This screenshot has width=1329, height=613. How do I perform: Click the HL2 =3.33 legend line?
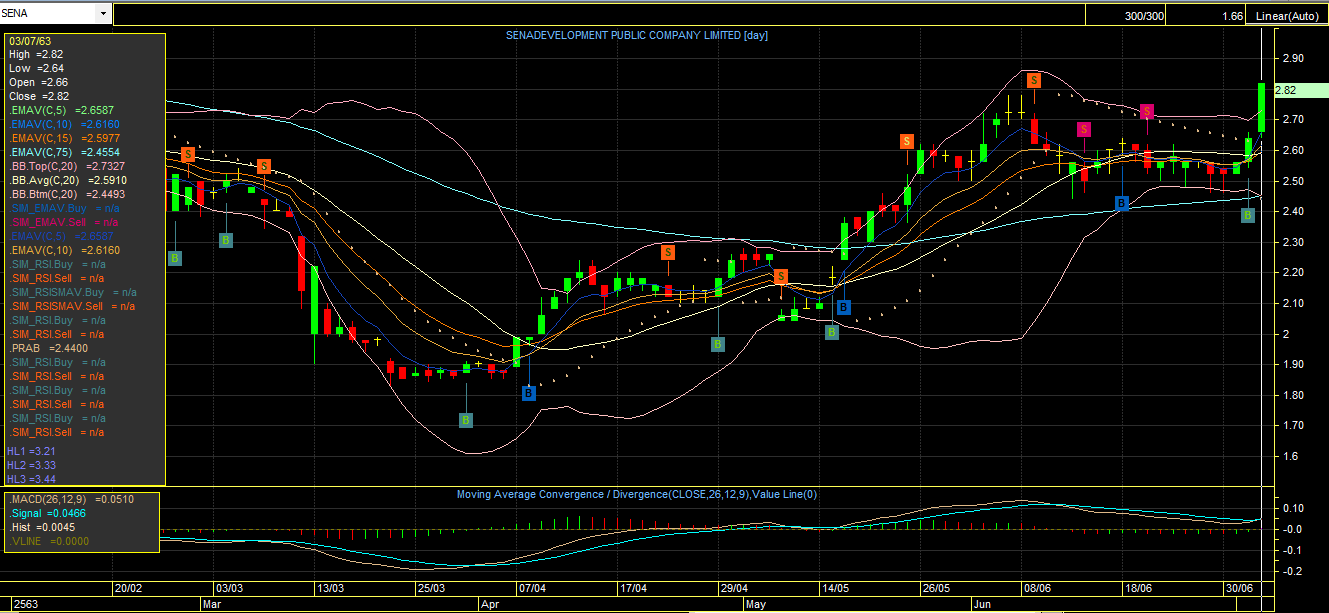point(31,465)
